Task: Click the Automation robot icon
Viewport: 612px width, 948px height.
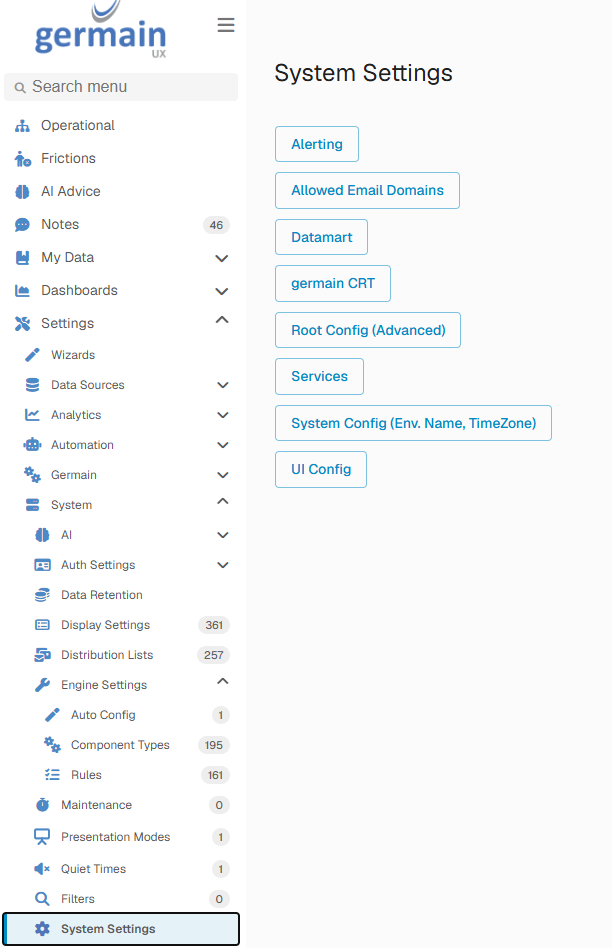Action: pyautogui.click(x=33, y=445)
